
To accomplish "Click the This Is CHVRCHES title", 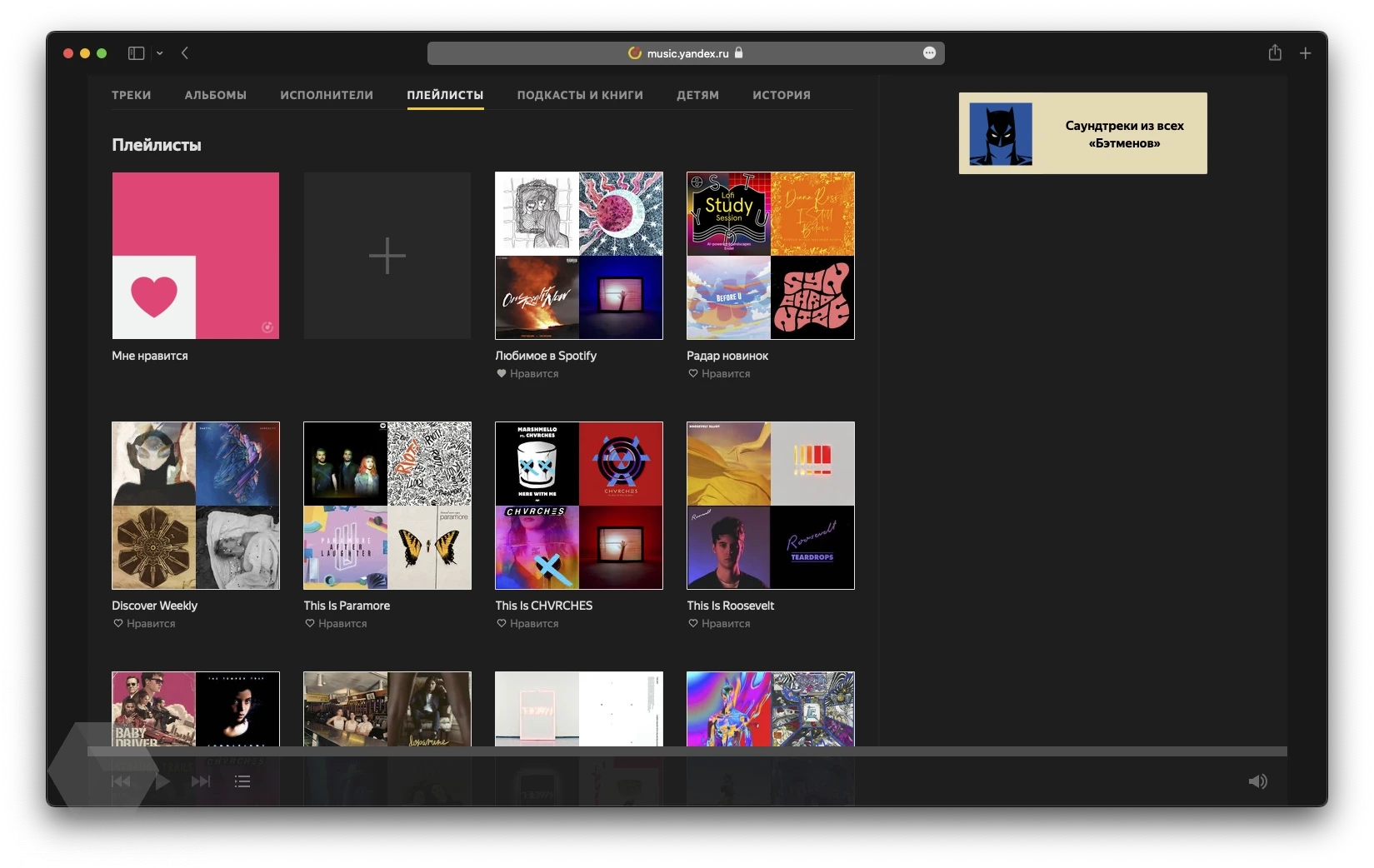I will [544, 606].
